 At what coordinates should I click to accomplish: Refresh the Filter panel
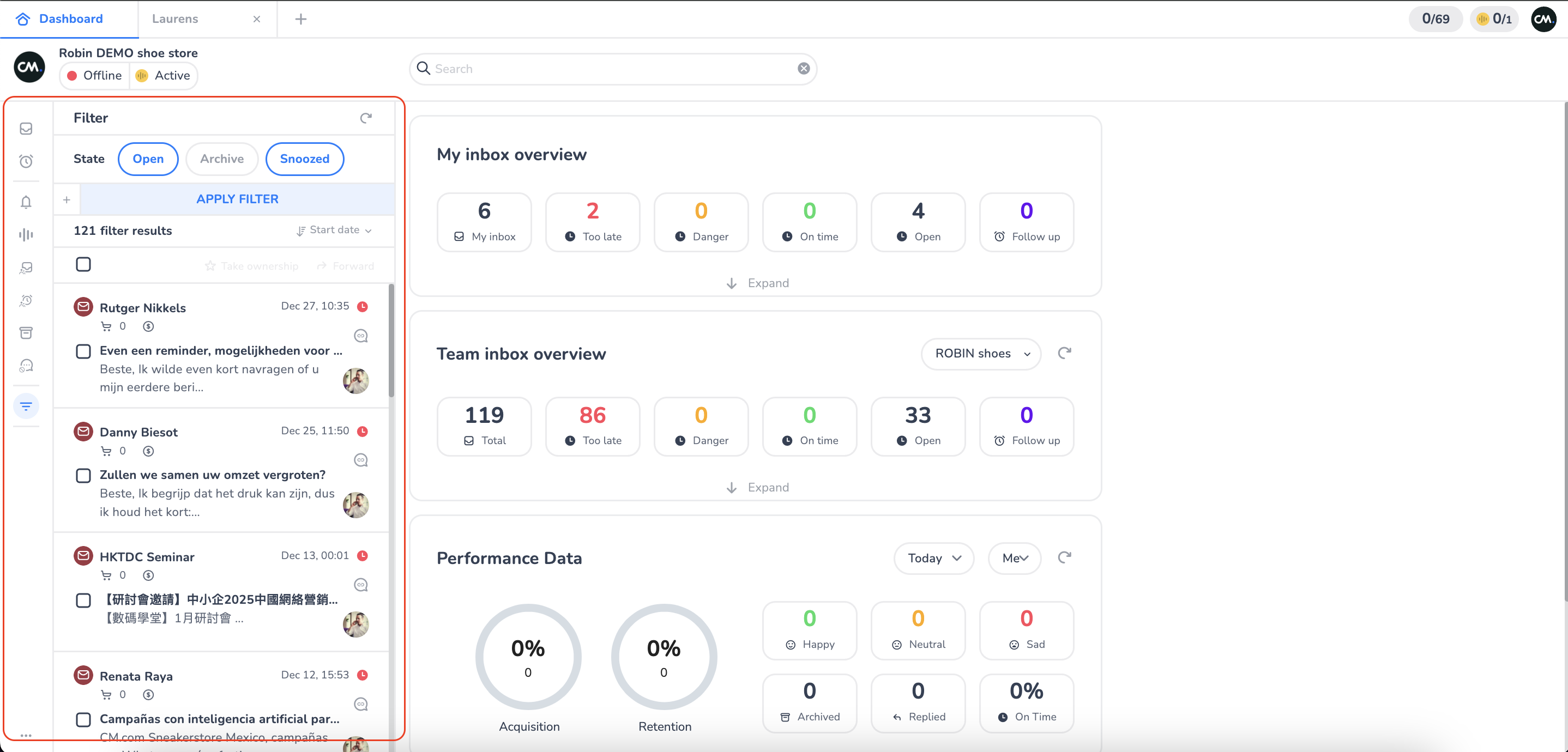point(365,118)
